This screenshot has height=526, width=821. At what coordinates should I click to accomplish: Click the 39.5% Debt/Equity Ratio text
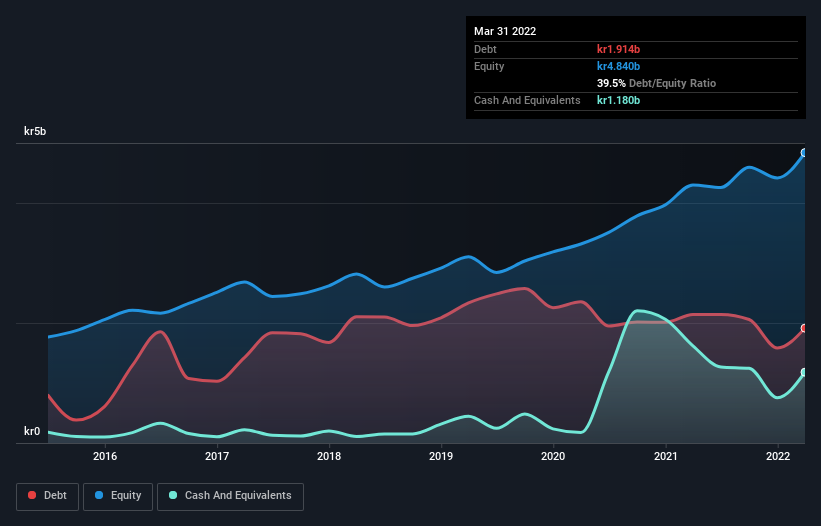[656, 83]
